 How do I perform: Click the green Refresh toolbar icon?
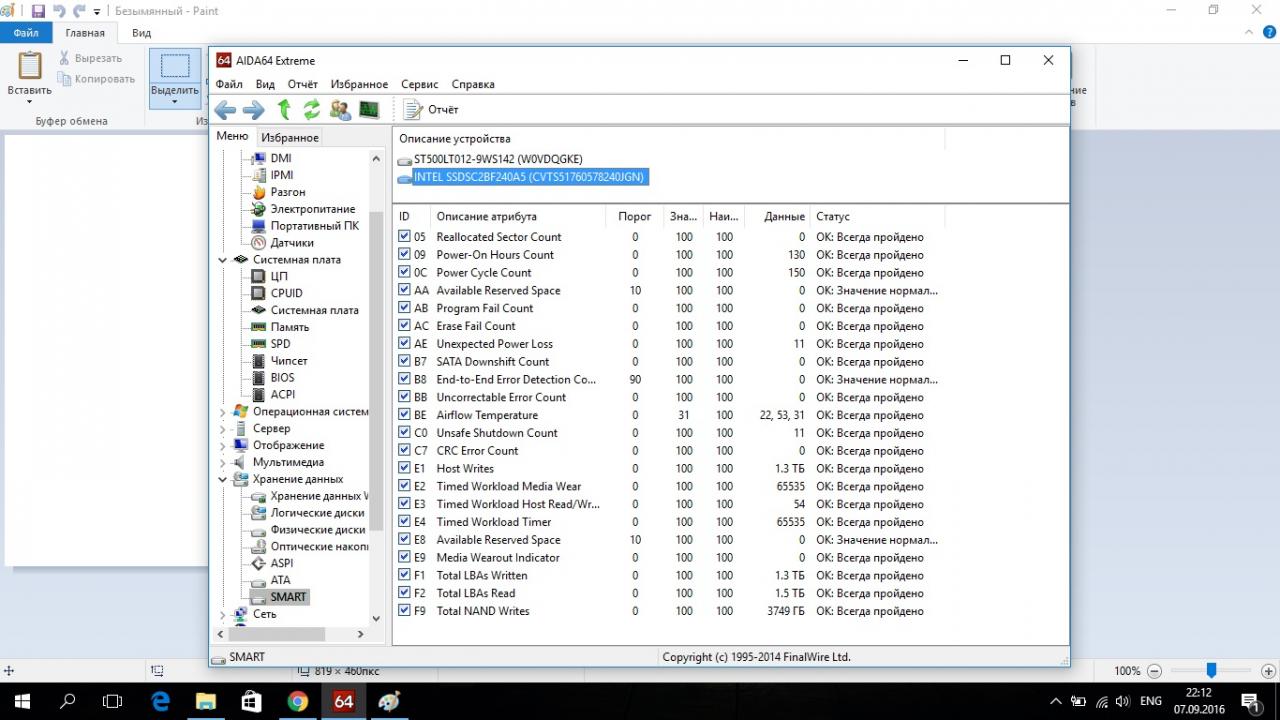click(312, 110)
